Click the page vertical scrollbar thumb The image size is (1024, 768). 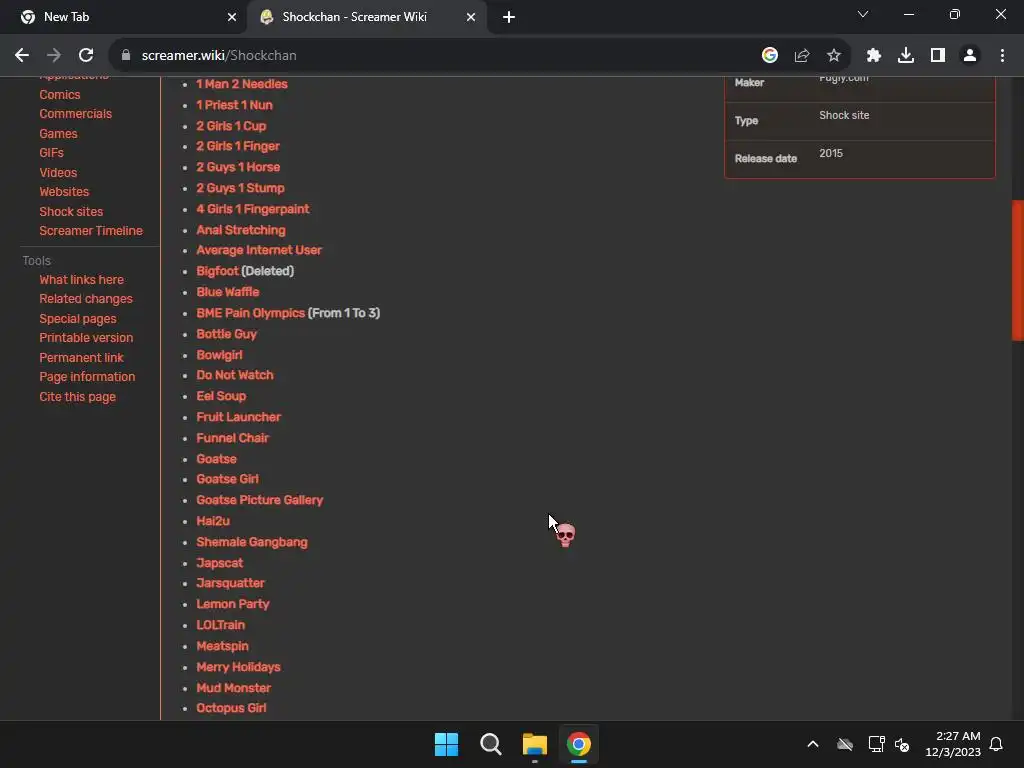pyautogui.click(x=1017, y=270)
